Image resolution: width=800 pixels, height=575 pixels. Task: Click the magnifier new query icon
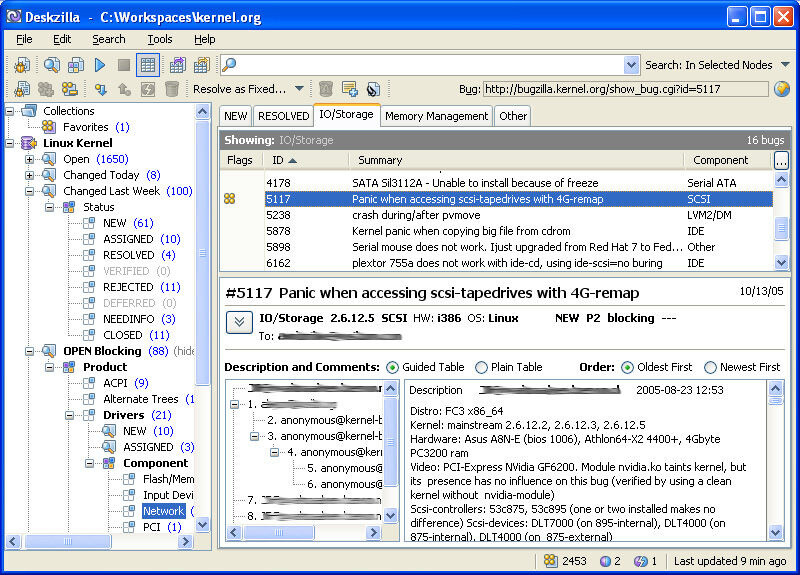51,65
